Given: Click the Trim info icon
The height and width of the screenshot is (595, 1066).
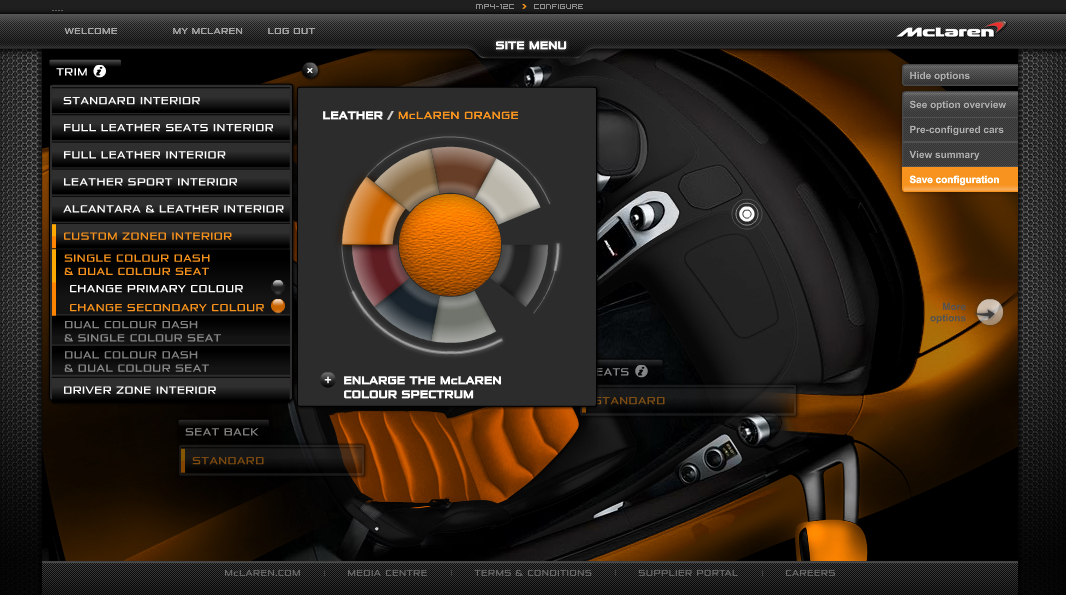Looking at the screenshot, I should (99, 71).
